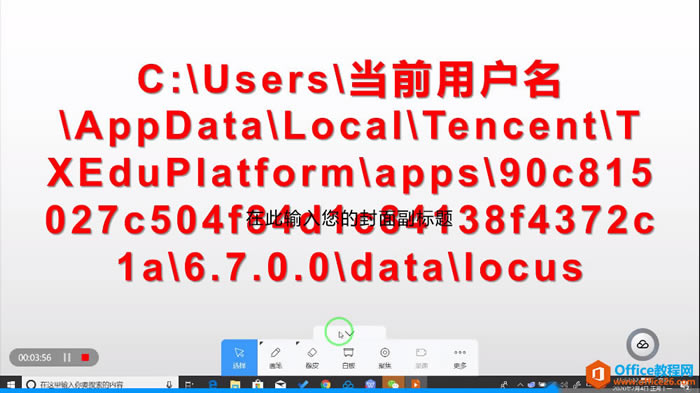Turn on the 聚焦 focus tool
The width and height of the screenshot is (700, 393).
coord(384,358)
